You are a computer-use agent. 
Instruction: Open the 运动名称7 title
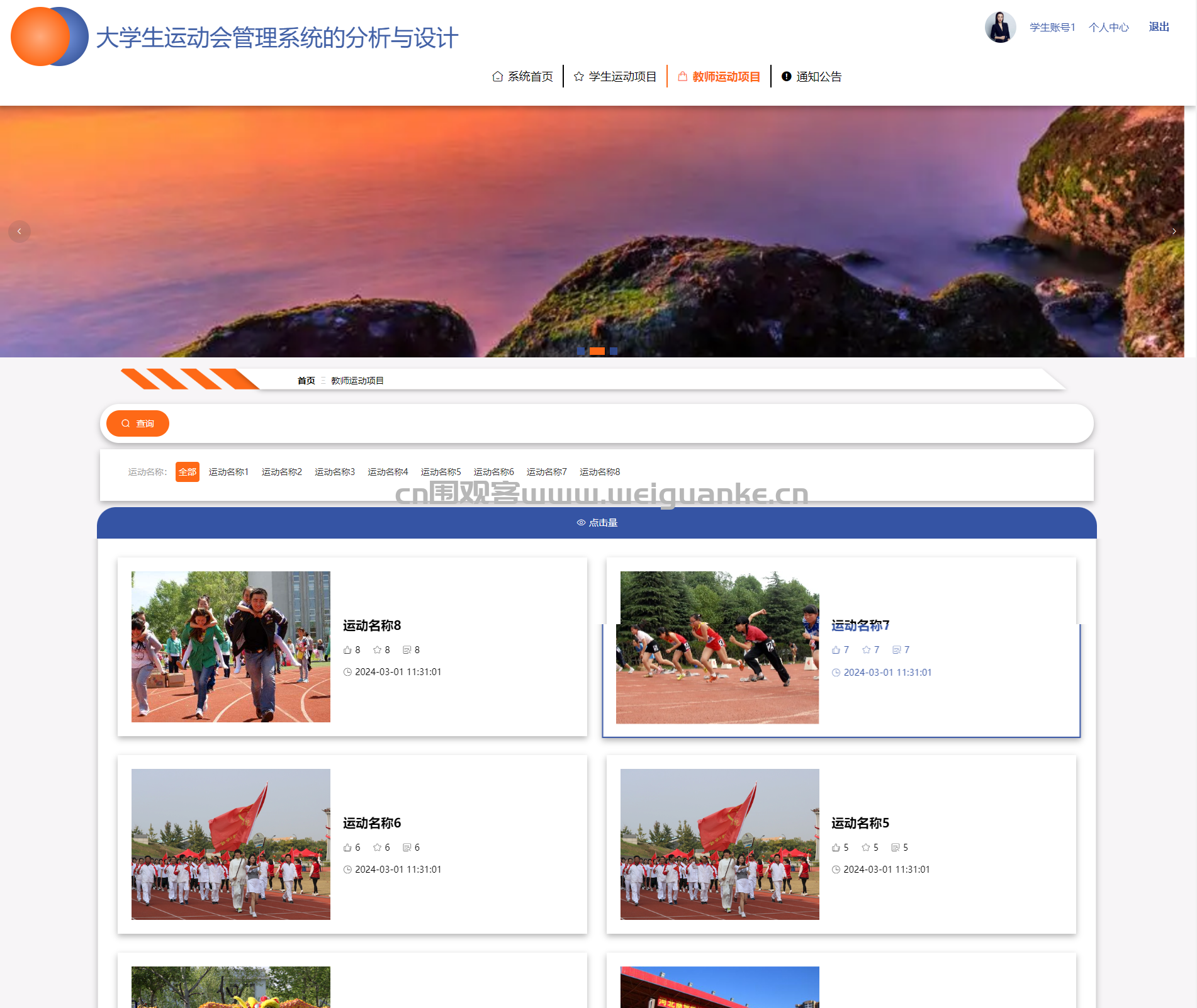860,625
